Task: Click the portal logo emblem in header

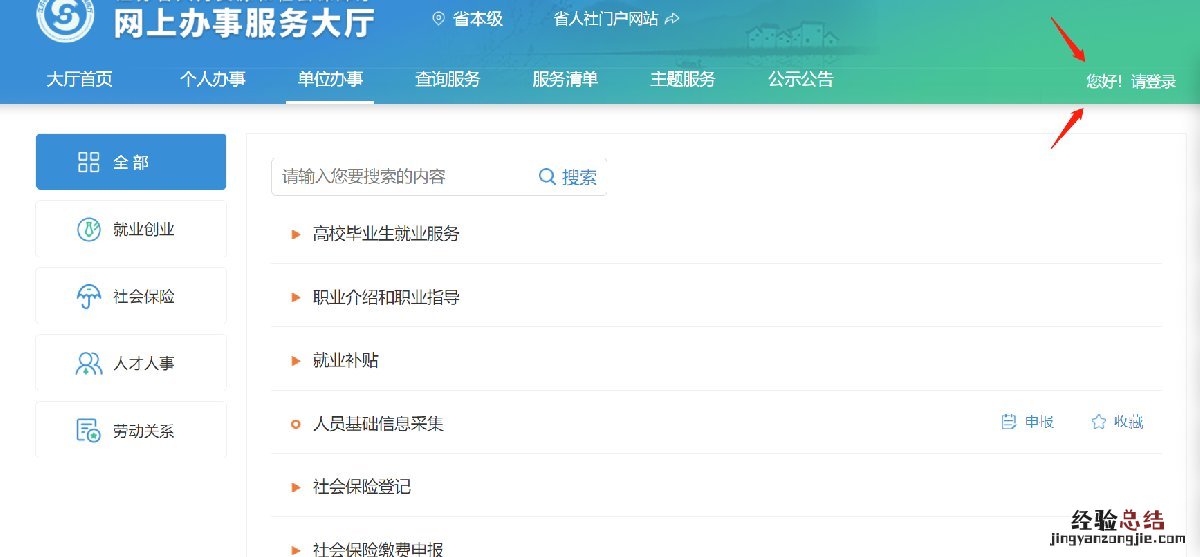Action: coord(66,16)
